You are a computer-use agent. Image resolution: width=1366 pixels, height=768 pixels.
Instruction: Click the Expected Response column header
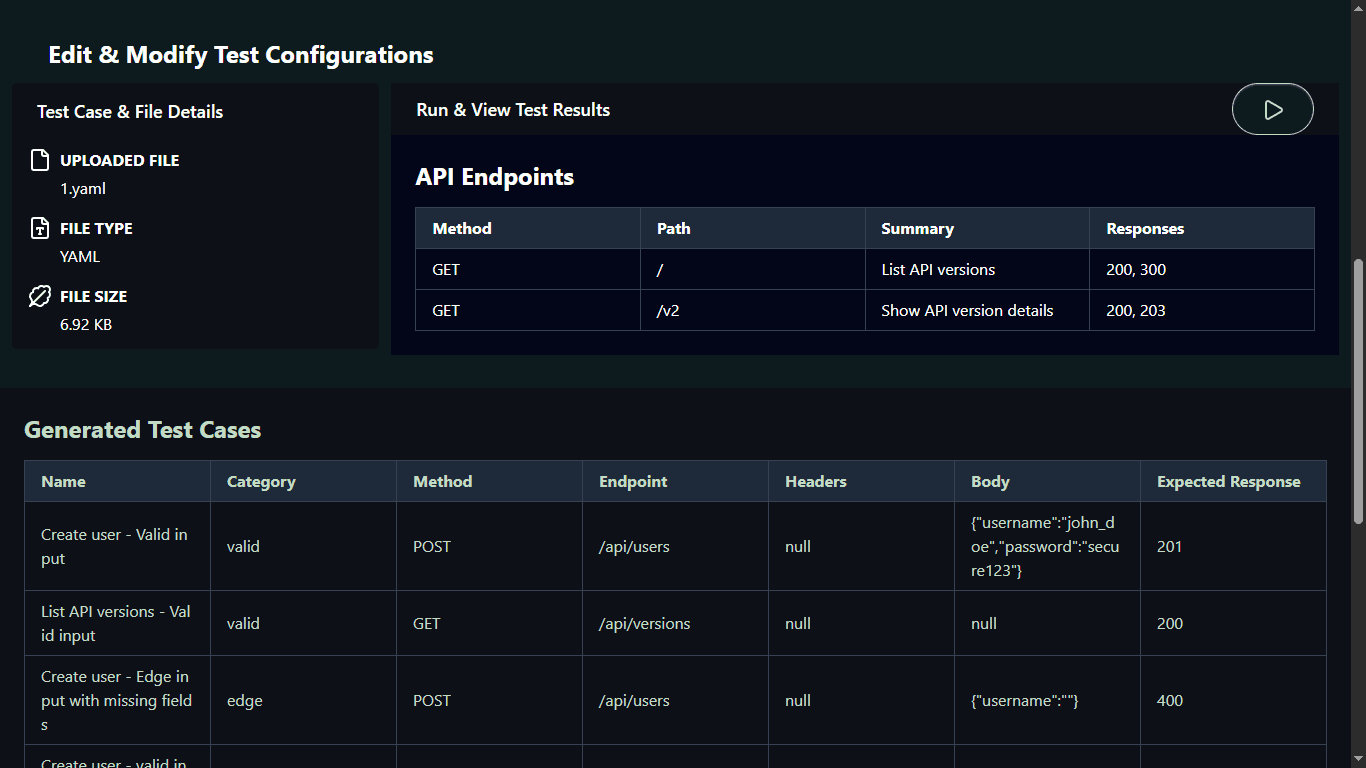tap(1233, 481)
